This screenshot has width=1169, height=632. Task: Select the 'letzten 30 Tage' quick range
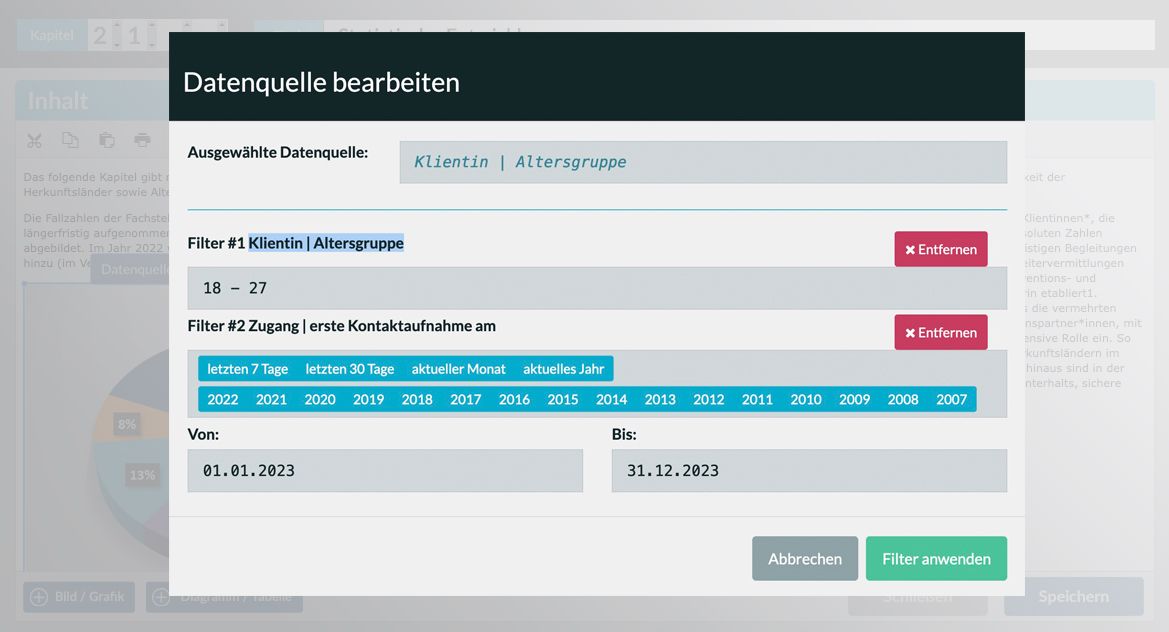coord(349,369)
